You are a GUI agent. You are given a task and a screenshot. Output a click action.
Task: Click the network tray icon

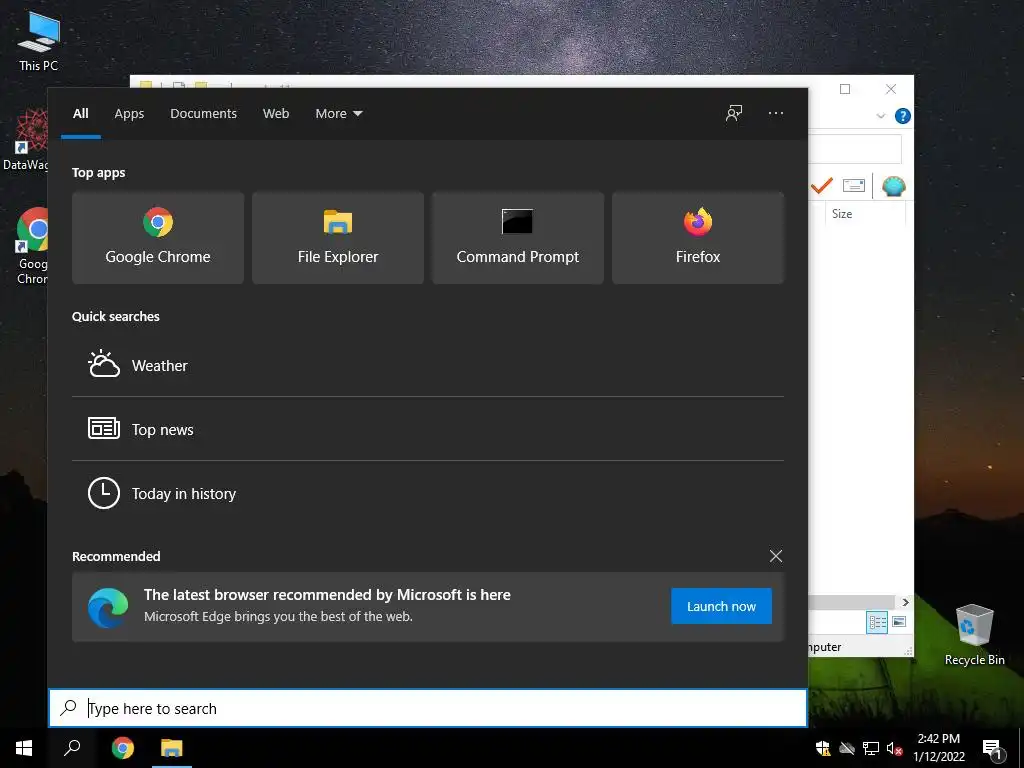[871, 748]
